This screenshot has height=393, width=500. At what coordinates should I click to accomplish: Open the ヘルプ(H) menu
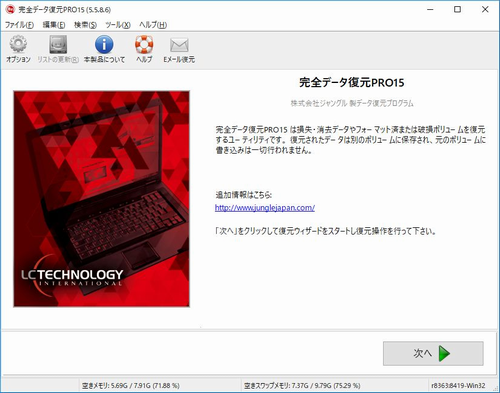(x=153, y=25)
